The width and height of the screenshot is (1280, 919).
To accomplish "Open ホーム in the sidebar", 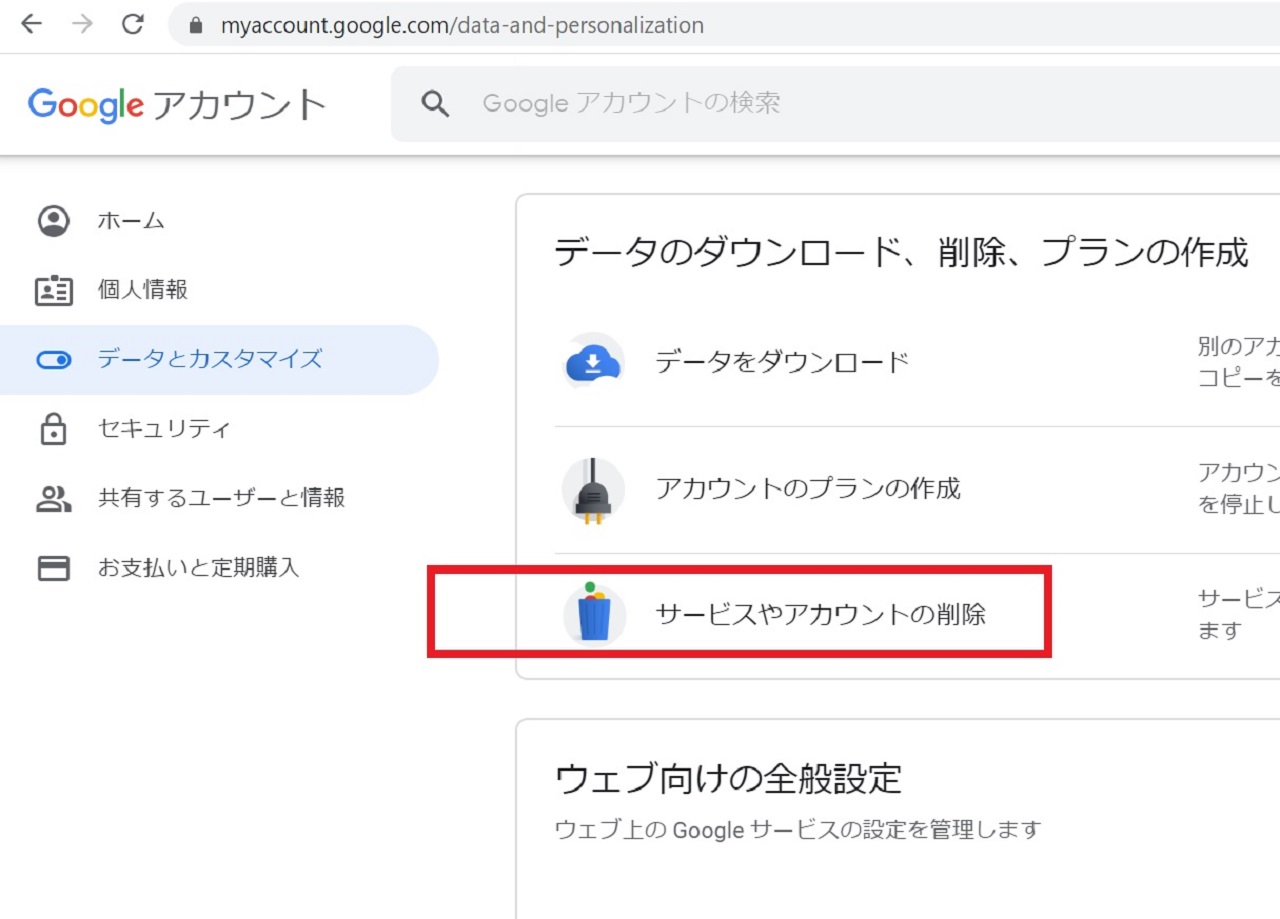I will pos(131,221).
